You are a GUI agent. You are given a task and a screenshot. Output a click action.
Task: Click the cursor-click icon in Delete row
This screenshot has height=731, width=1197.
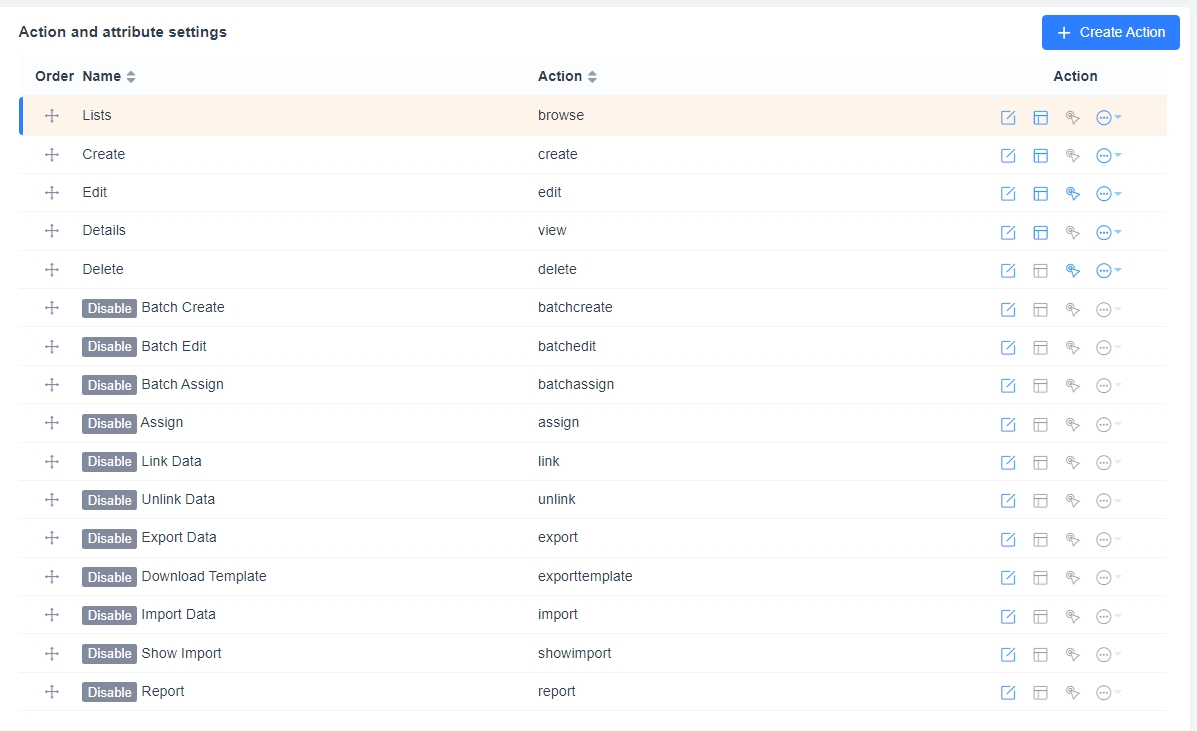pyautogui.click(x=1072, y=270)
